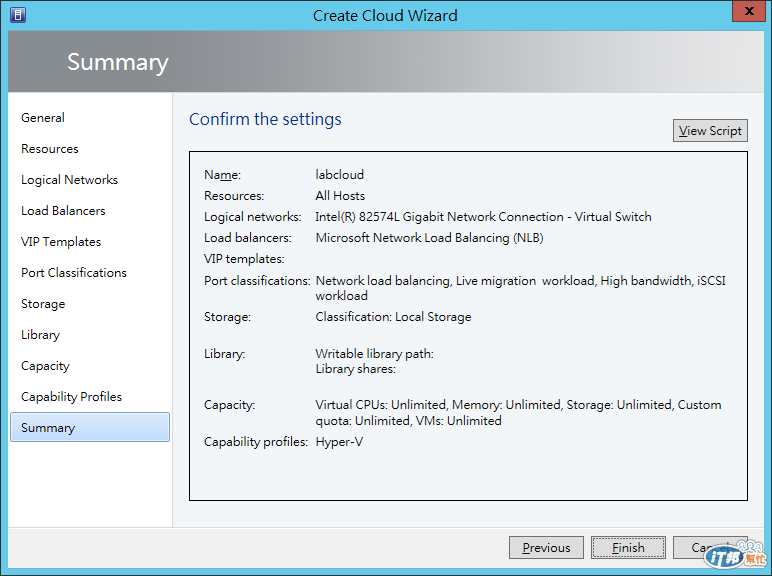Close the Create Cloud Wizard window
Screen dimensions: 772x576
click(x=746, y=13)
